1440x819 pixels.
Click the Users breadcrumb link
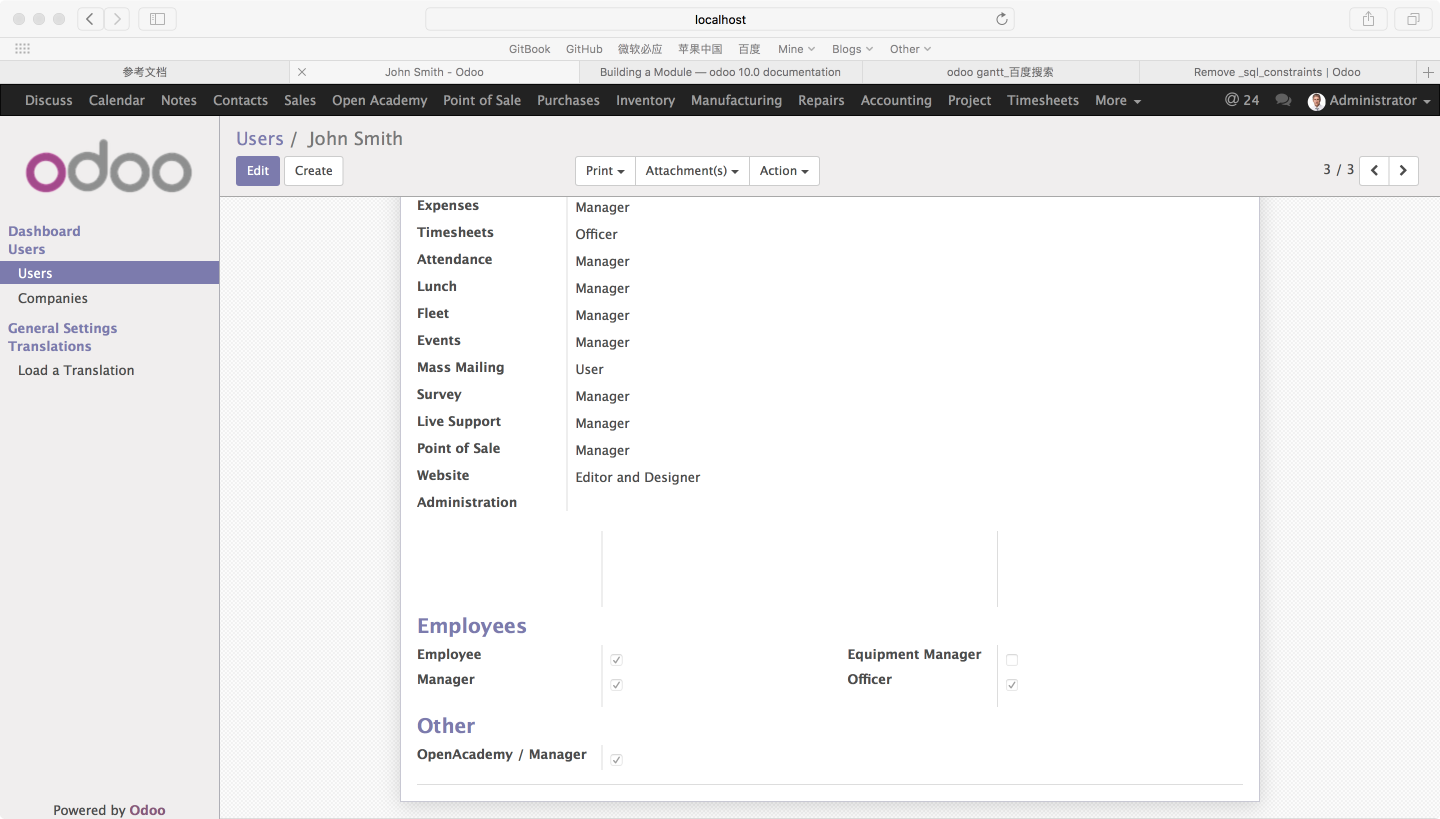tap(260, 139)
